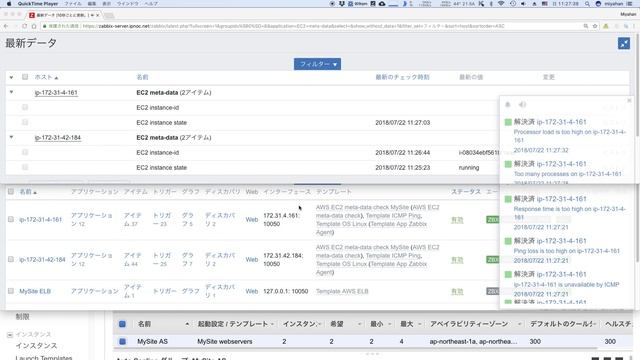Viewport: 640px width, 360px height.
Task: Go to browser home page icon
Action: [x=34, y=26]
